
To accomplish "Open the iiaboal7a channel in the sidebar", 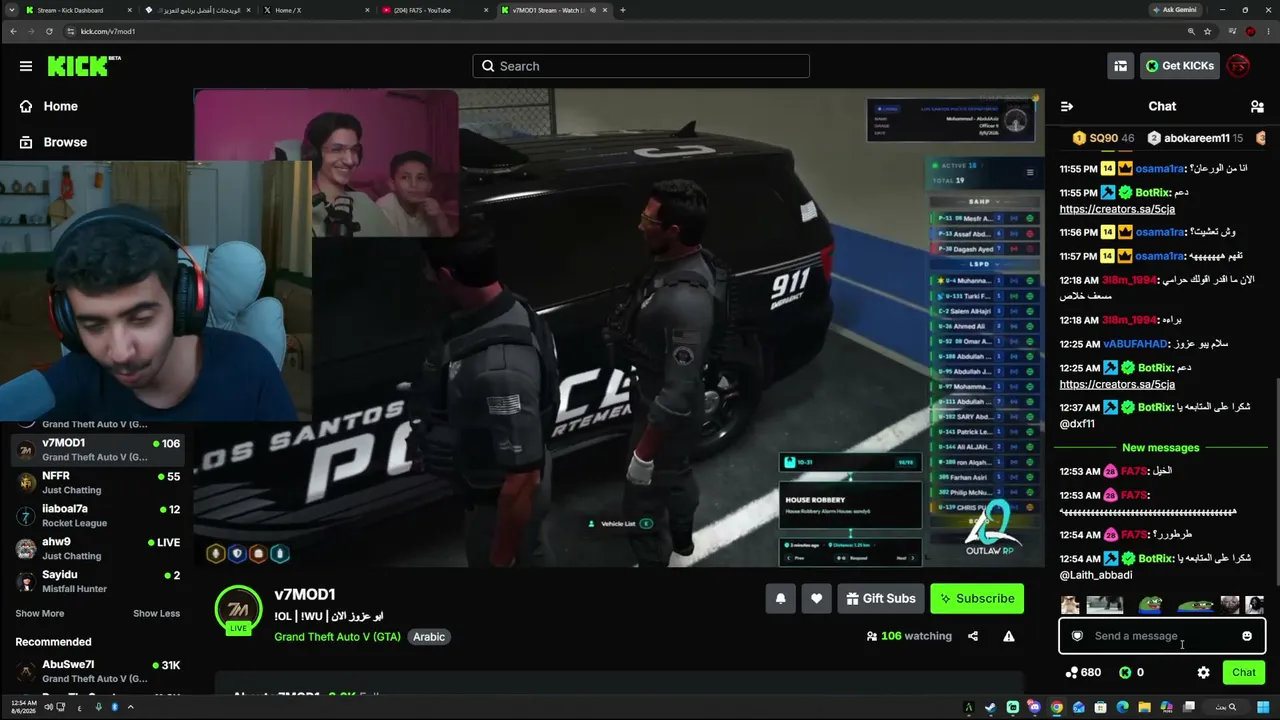I will tap(97, 516).
